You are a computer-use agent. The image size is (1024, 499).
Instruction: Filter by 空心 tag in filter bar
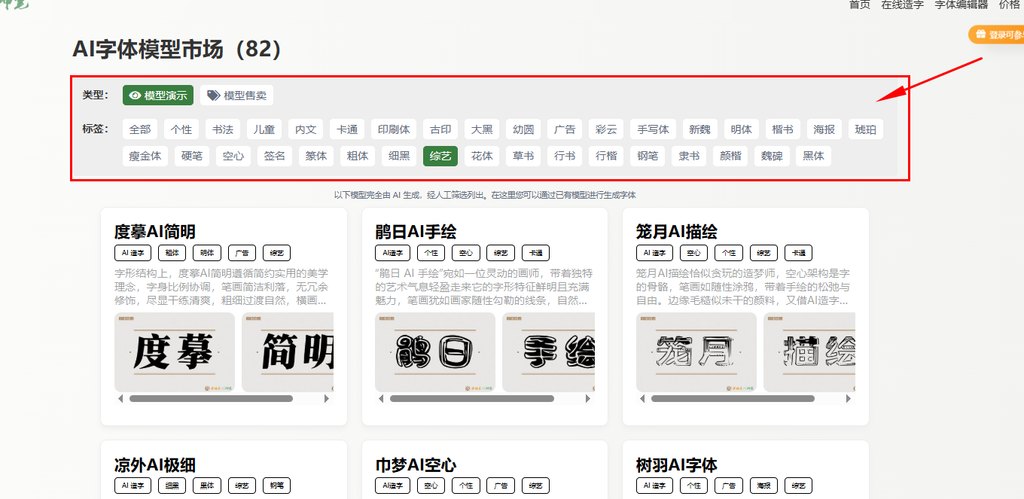233,156
